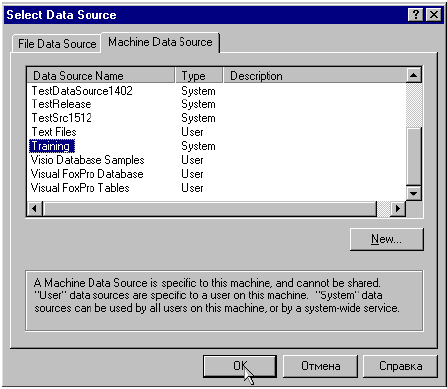Select Visual FoxPro Tables entry
447x389 pixels.
coord(80,188)
